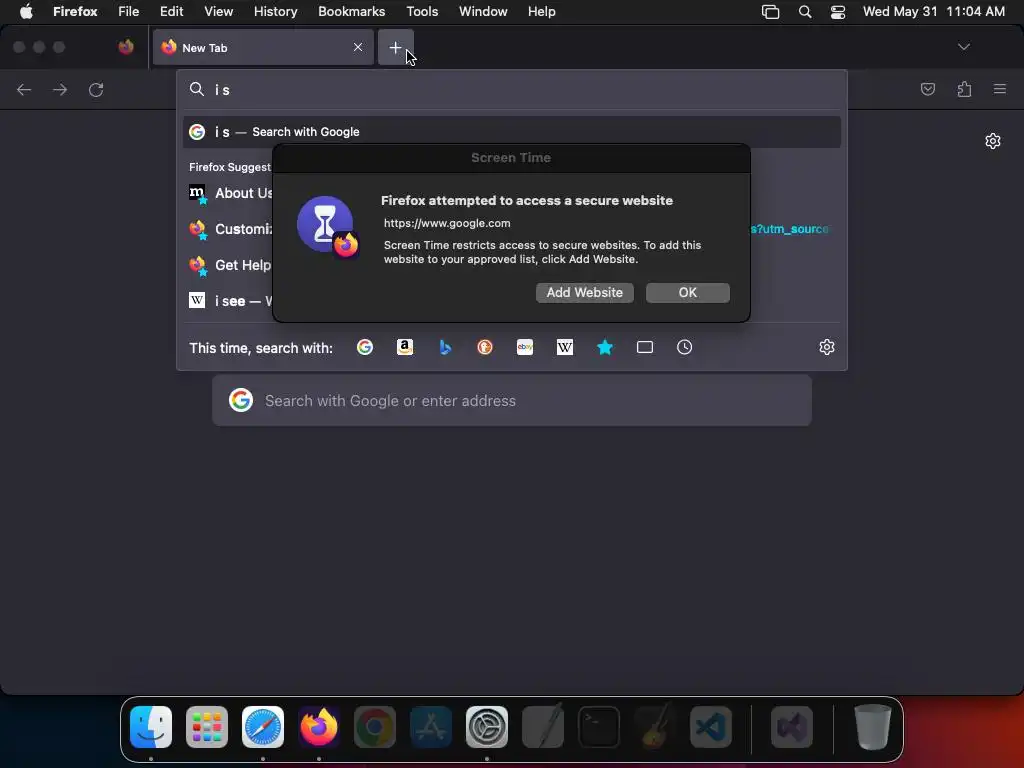This screenshot has height=768, width=1024.
Task: Open Finder from the Dock
Action: (151, 727)
